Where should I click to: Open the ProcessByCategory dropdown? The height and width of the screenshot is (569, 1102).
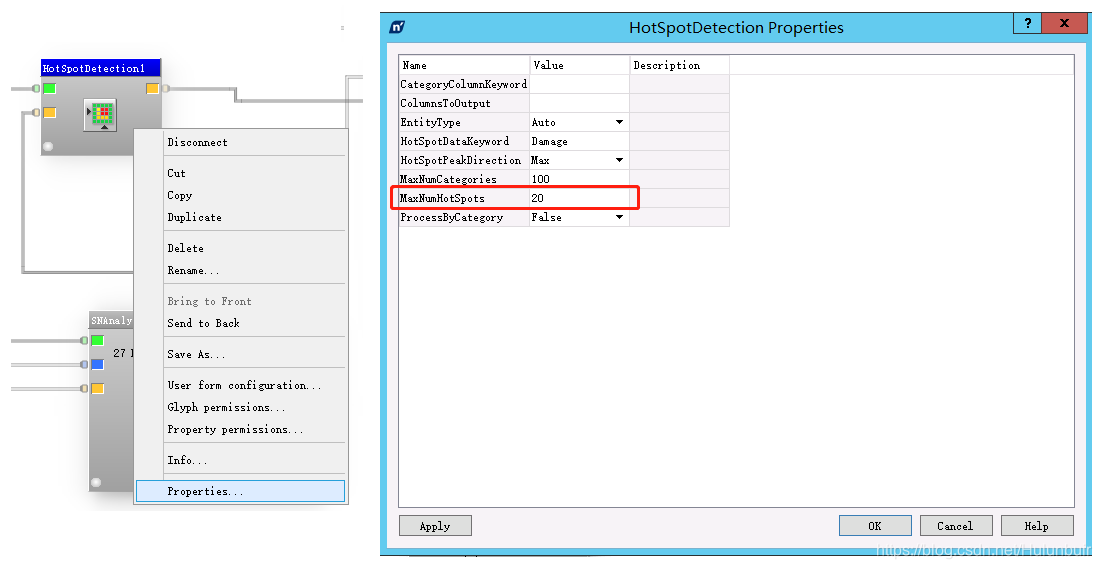619,217
